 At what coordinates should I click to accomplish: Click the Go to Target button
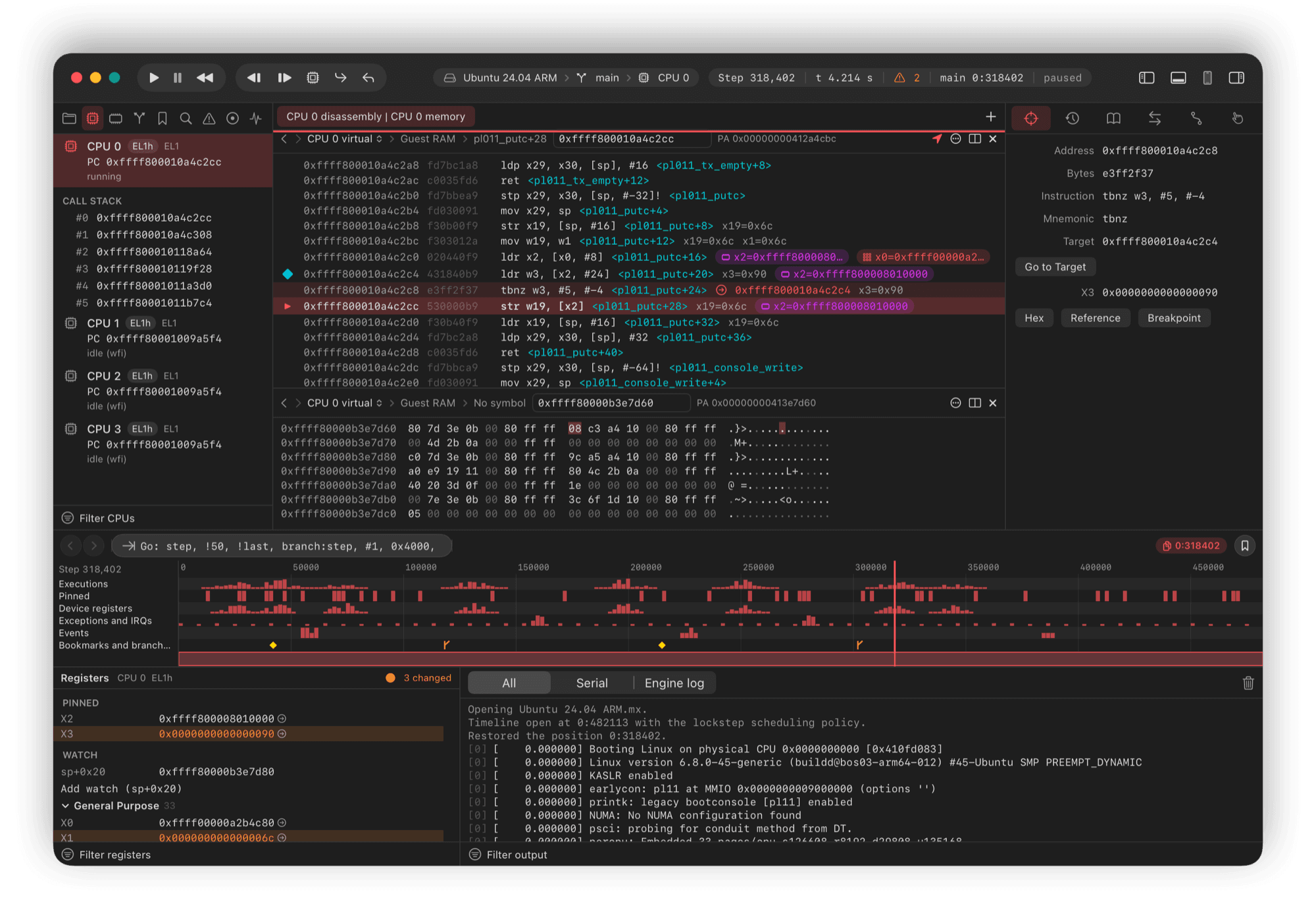tap(1055, 267)
